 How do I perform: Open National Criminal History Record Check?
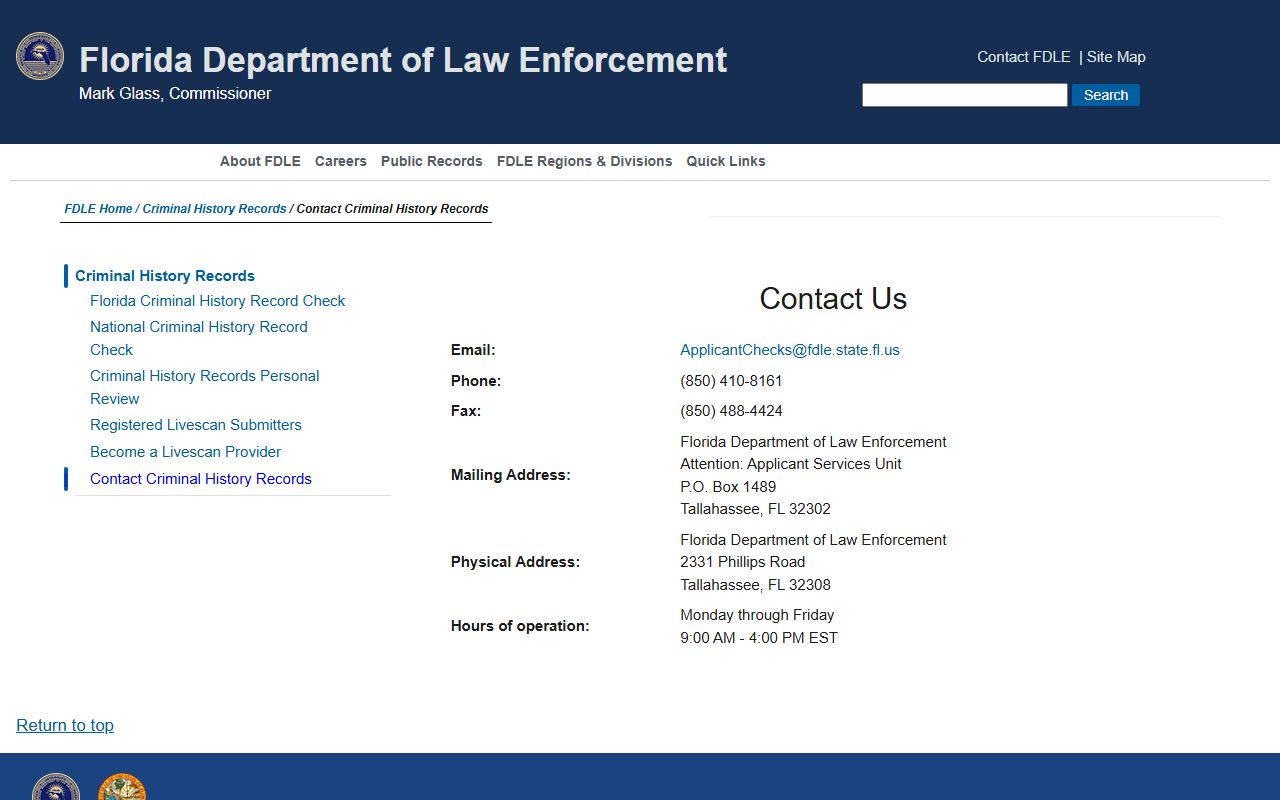[x=199, y=338]
